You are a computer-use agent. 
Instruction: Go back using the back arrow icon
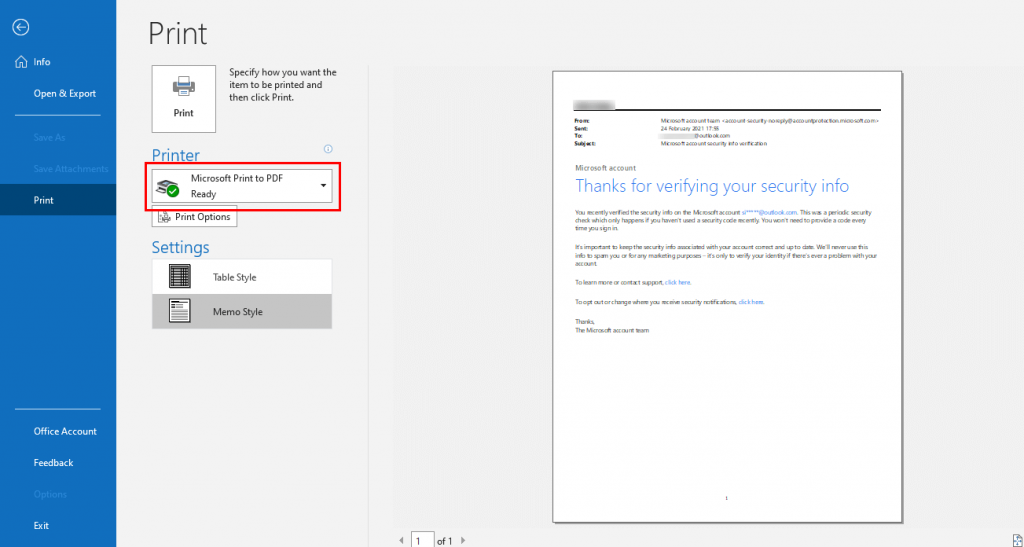[21, 27]
